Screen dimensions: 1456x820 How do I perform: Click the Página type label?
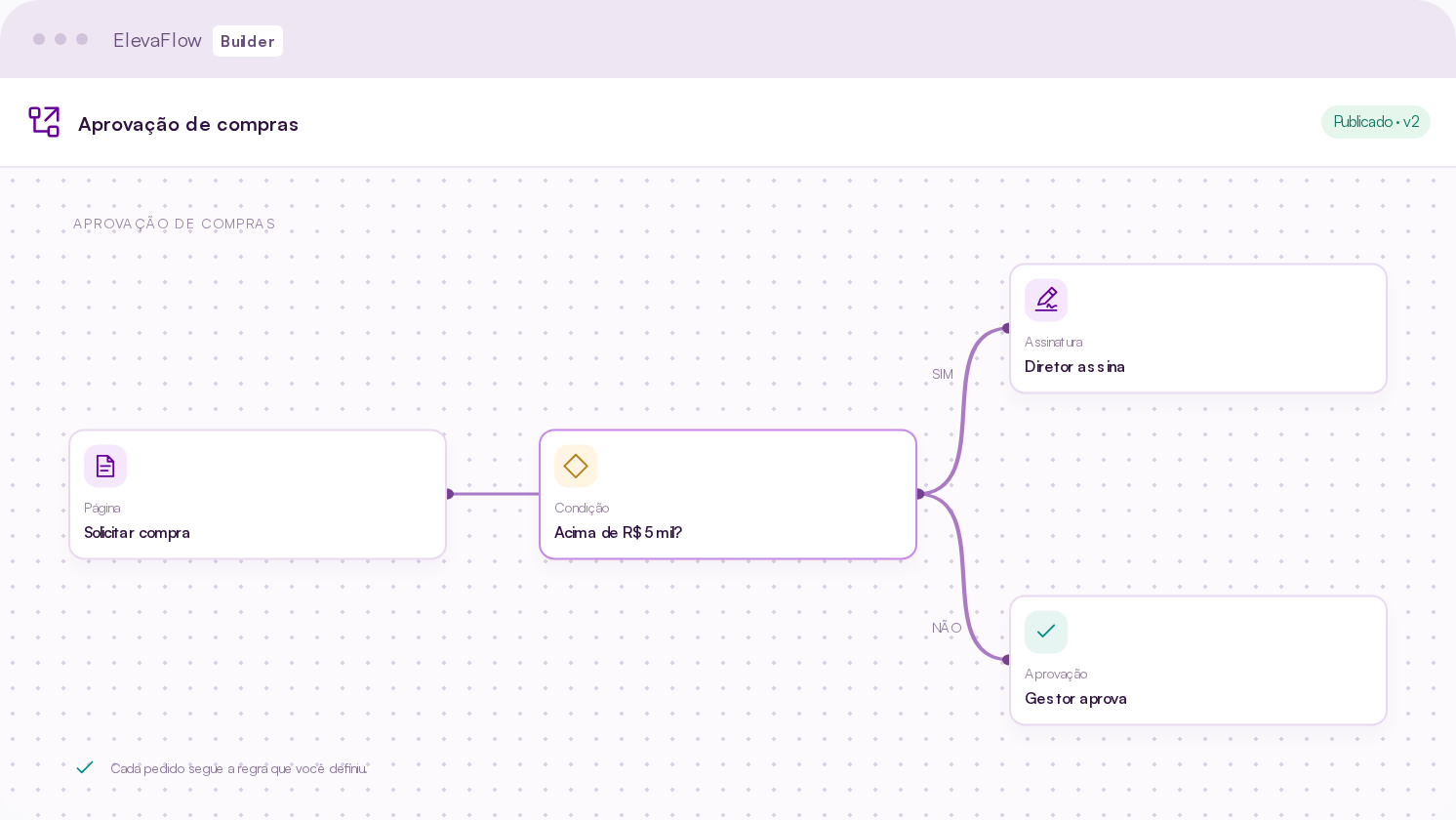click(x=102, y=508)
